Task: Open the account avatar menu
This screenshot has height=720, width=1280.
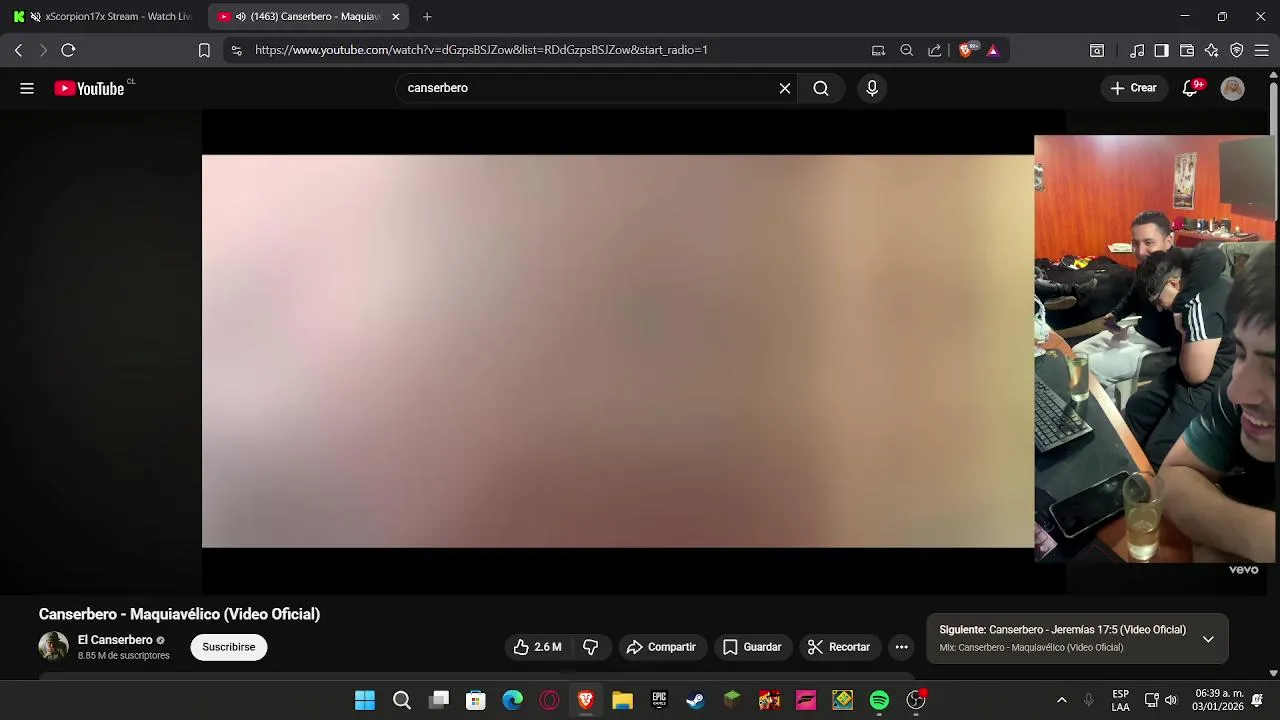Action: click(x=1233, y=88)
